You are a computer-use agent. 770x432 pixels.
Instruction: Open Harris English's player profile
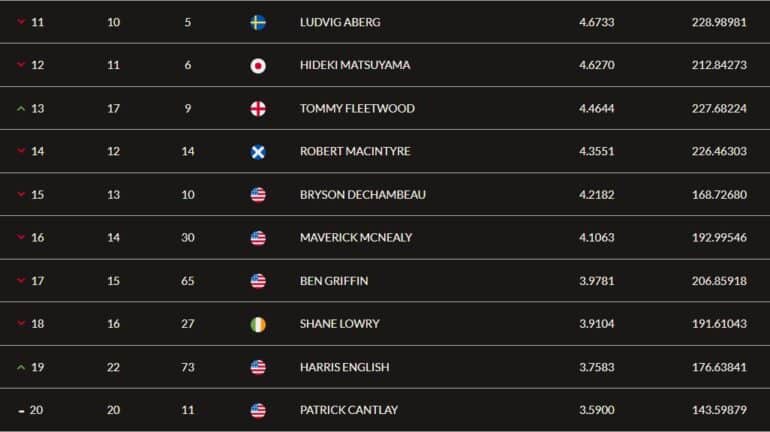344,367
